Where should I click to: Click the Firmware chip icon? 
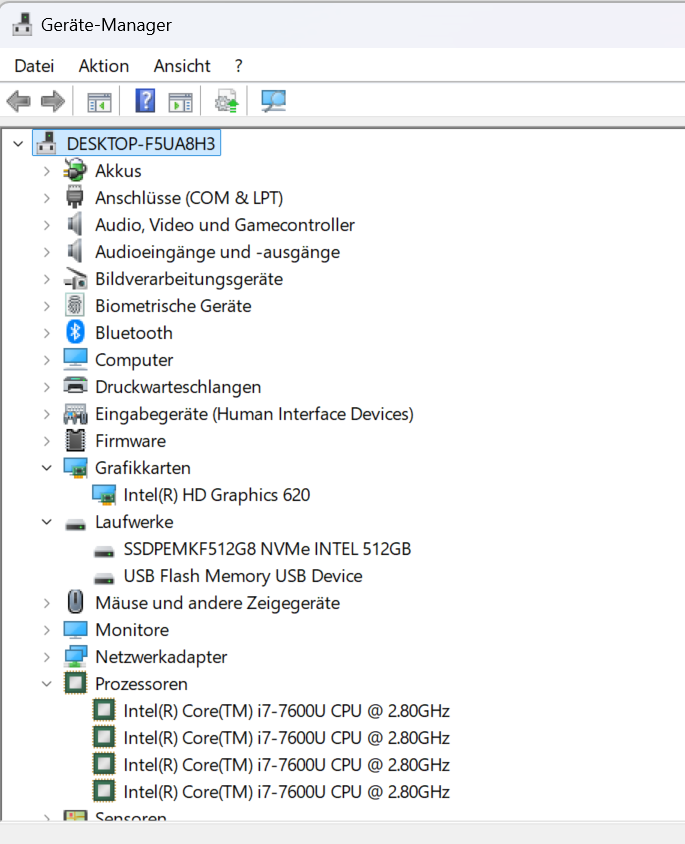75,441
